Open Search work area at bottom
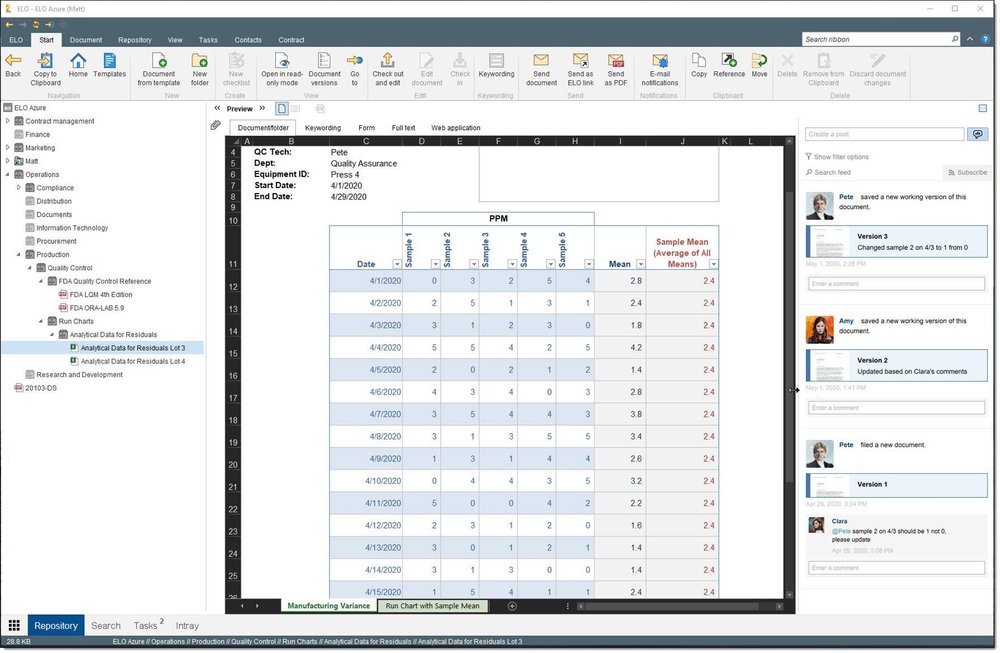Viewport: 1000px width, 653px height. coord(105,626)
